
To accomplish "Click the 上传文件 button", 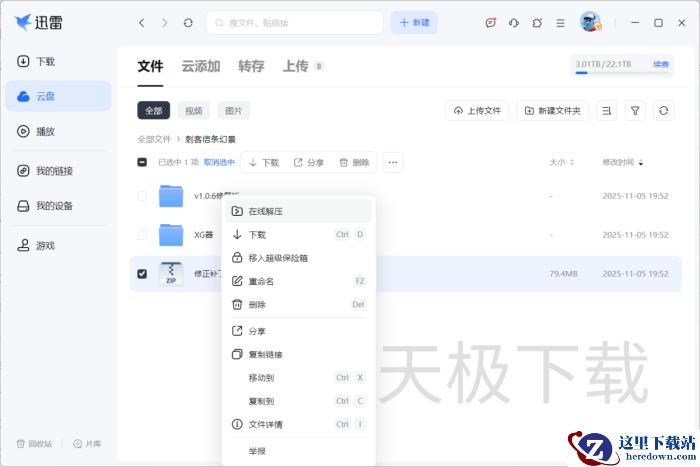I will tap(477, 111).
